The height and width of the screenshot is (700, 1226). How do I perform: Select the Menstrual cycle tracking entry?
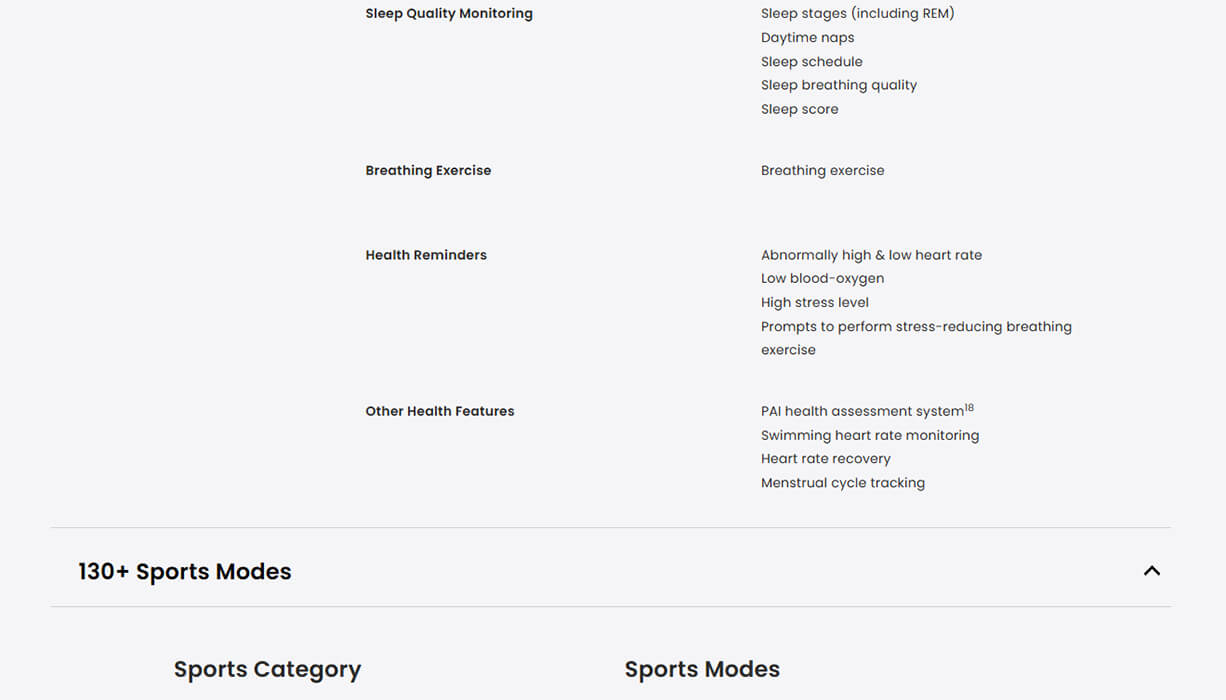pos(842,483)
